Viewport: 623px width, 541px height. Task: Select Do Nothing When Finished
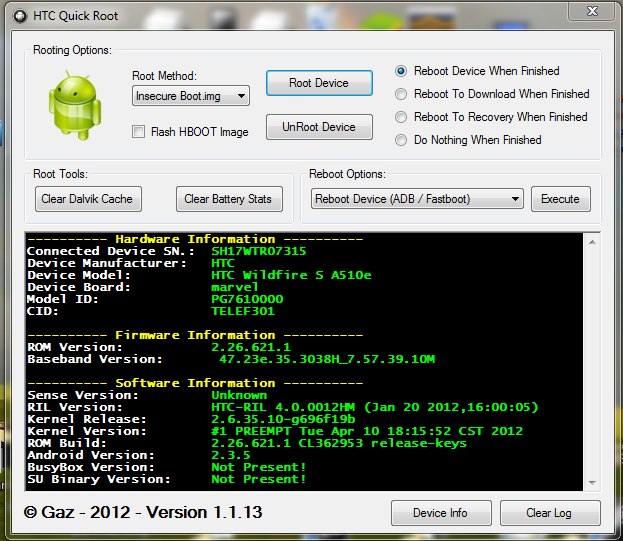tap(401, 140)
